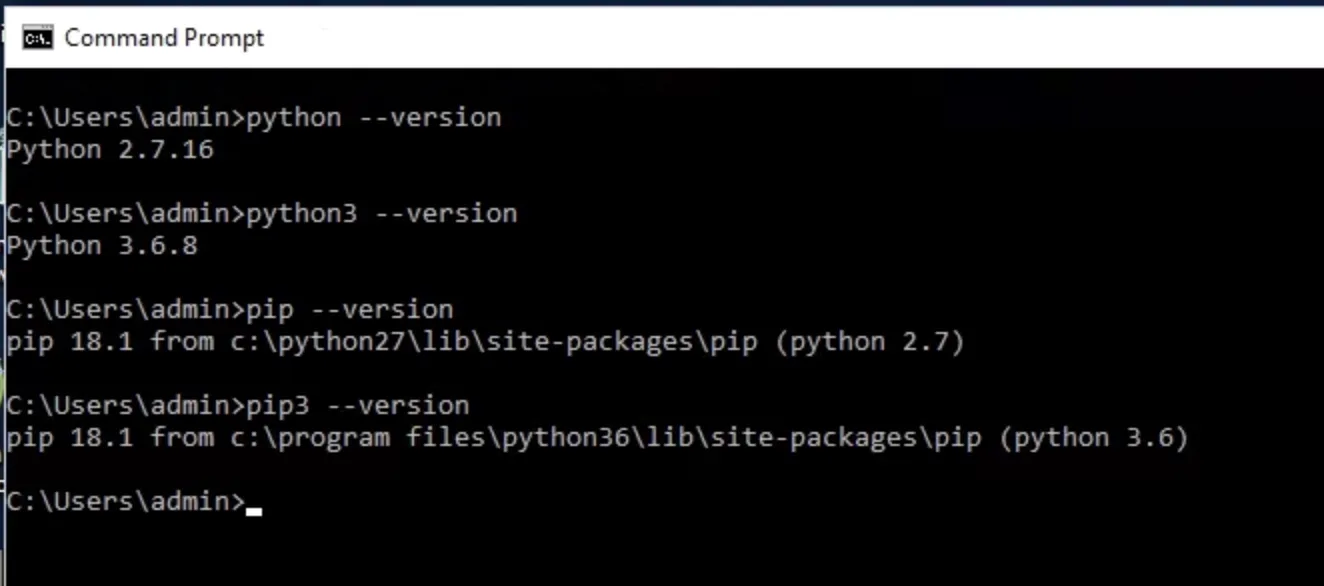The image size is (1324, 586).
Task: Select the first 'C:\Users\admin>' prompt
Action: tap(126, 118)
